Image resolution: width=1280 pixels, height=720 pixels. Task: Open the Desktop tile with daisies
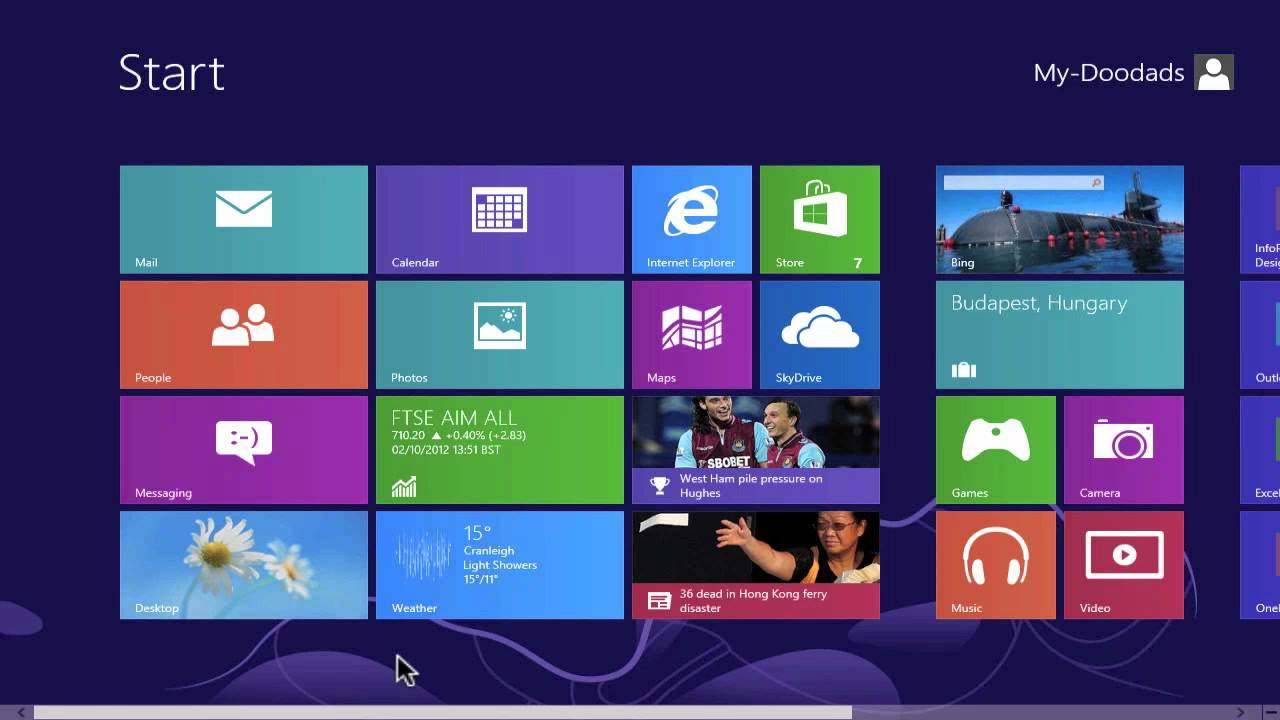tap(244, 565)
